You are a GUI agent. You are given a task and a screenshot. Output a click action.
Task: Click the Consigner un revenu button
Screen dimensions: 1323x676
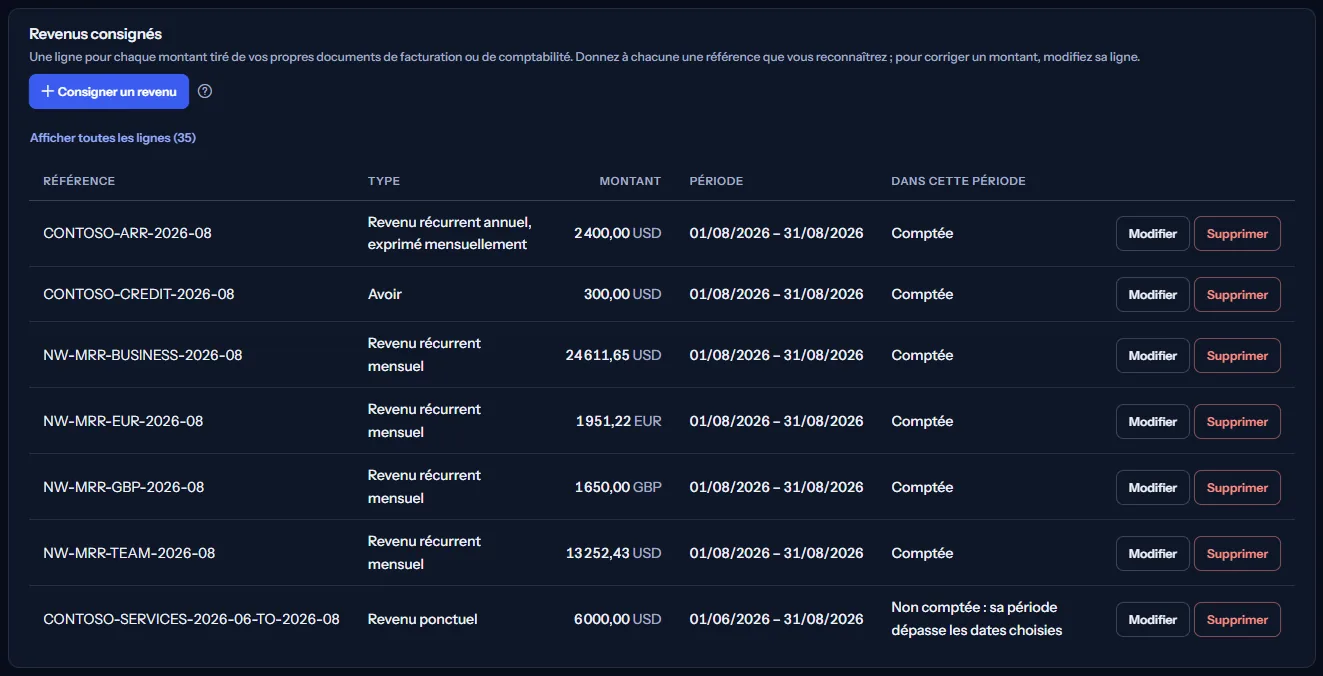coord(109,91)
